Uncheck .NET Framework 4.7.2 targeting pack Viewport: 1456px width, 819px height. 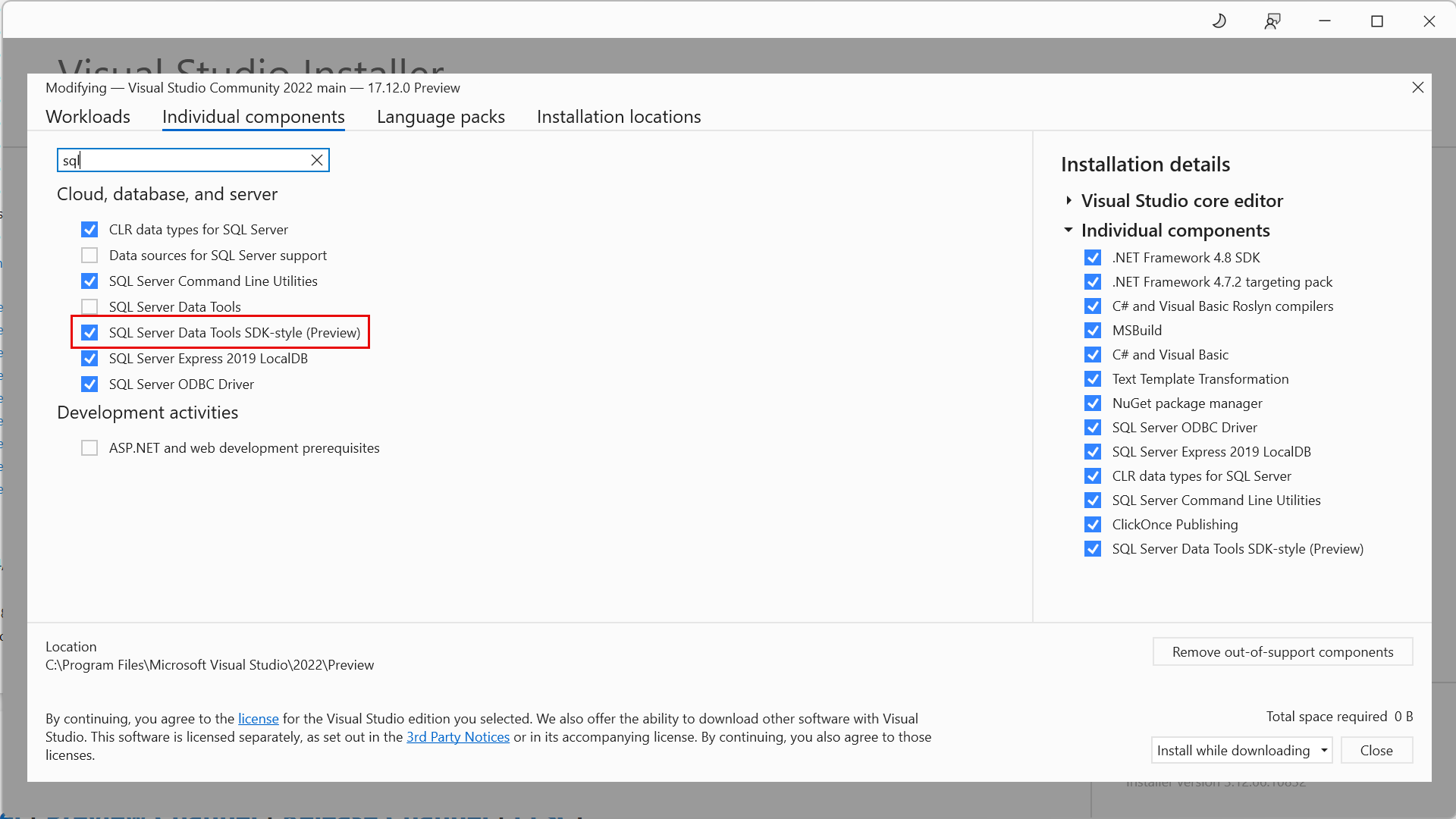1093,282
